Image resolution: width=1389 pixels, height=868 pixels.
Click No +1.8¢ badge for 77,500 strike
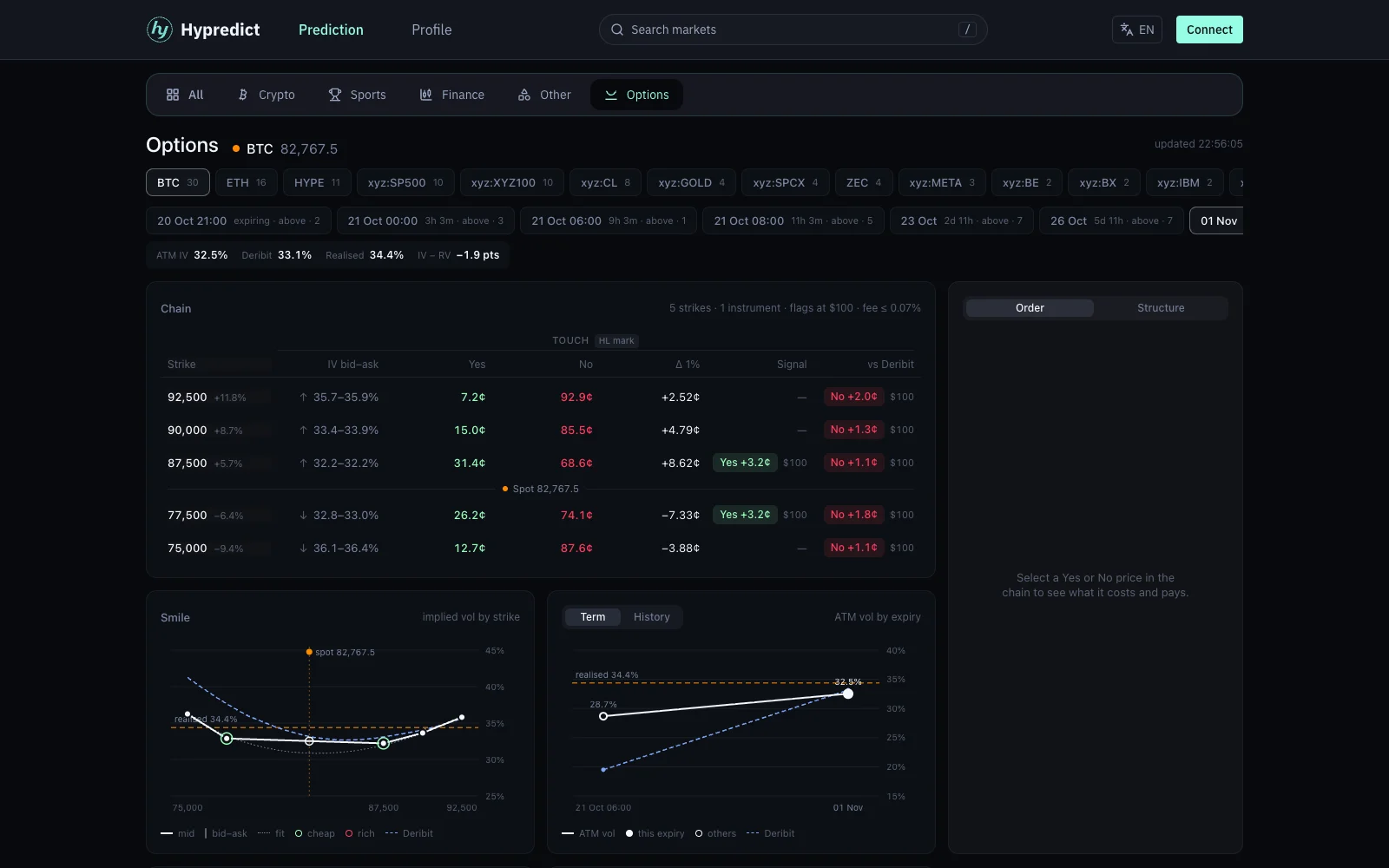point(853,515)
